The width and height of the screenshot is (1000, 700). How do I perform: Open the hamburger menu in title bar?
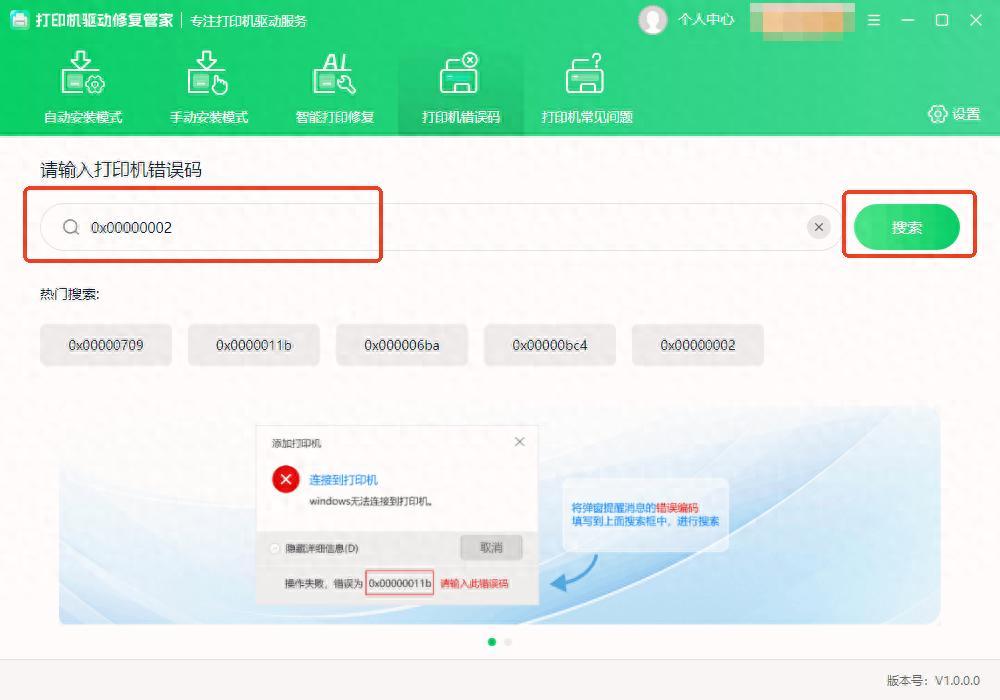click(874, 20)
